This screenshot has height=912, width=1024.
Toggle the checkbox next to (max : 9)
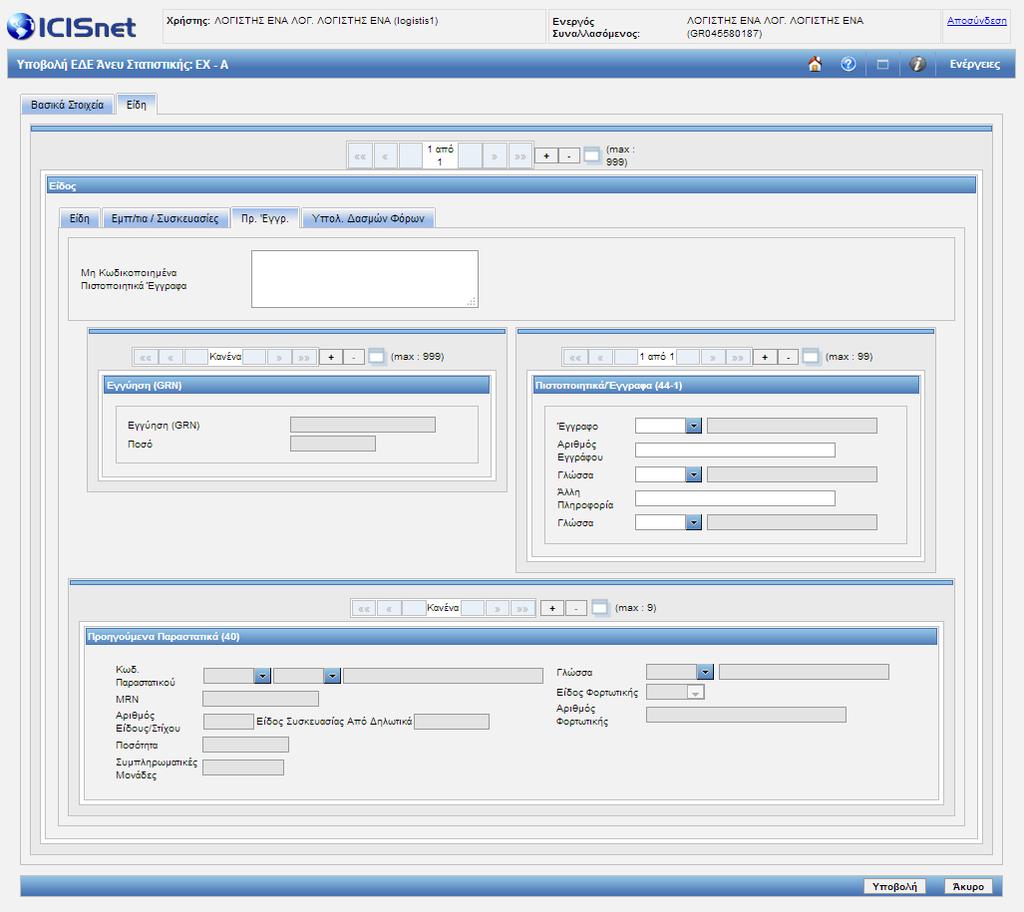point(599,608)
